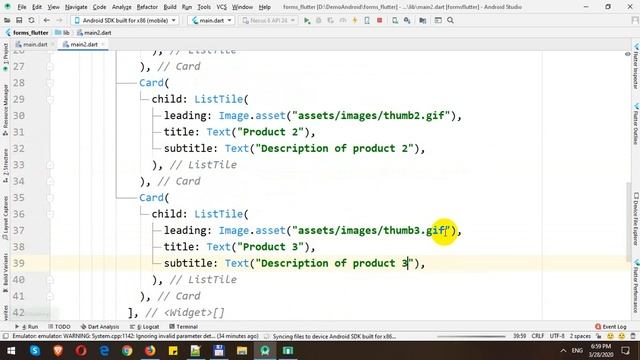Screen dimensions: 640x360
Task: Open the Flutter Outline panel
Action: (636, 124)
